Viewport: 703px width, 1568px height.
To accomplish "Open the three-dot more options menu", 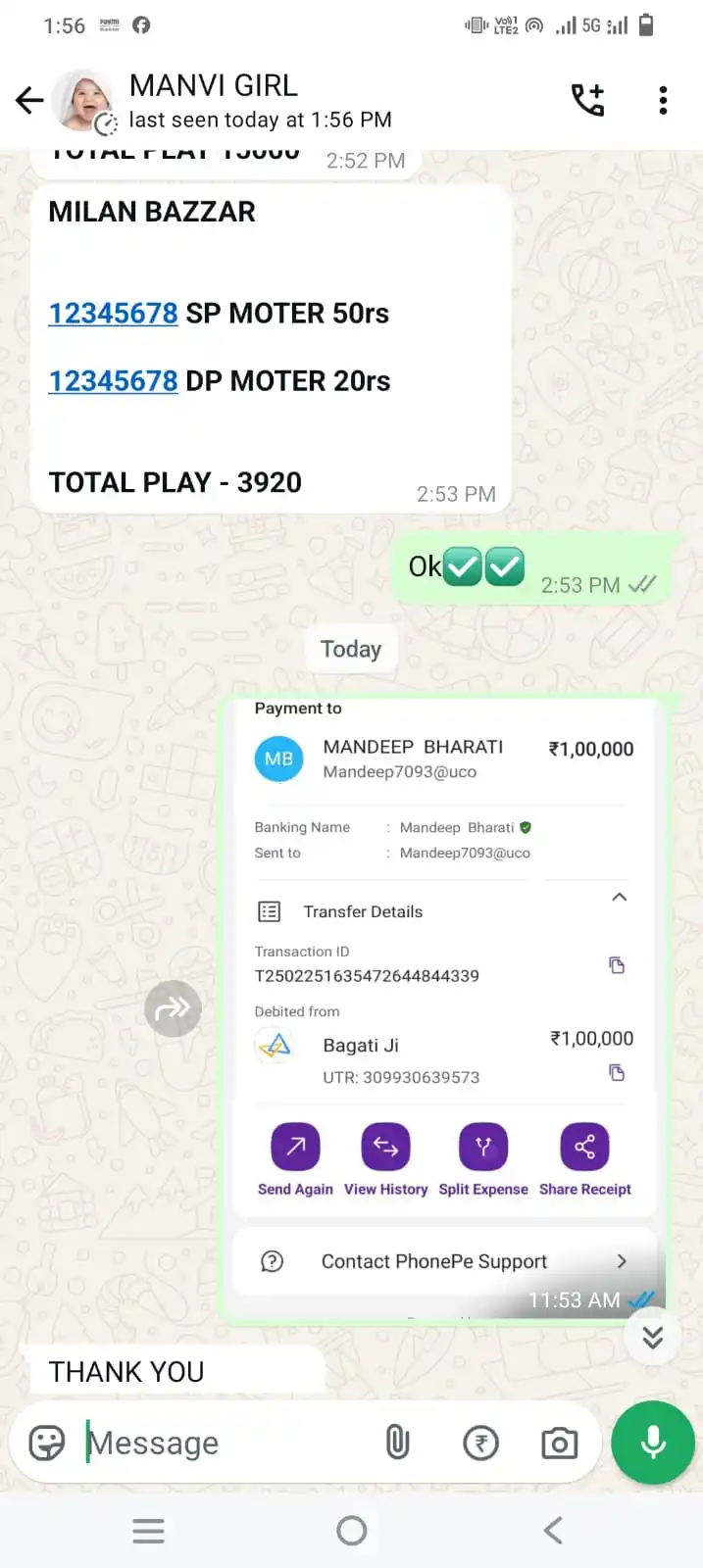I will [x=664, y=100].
